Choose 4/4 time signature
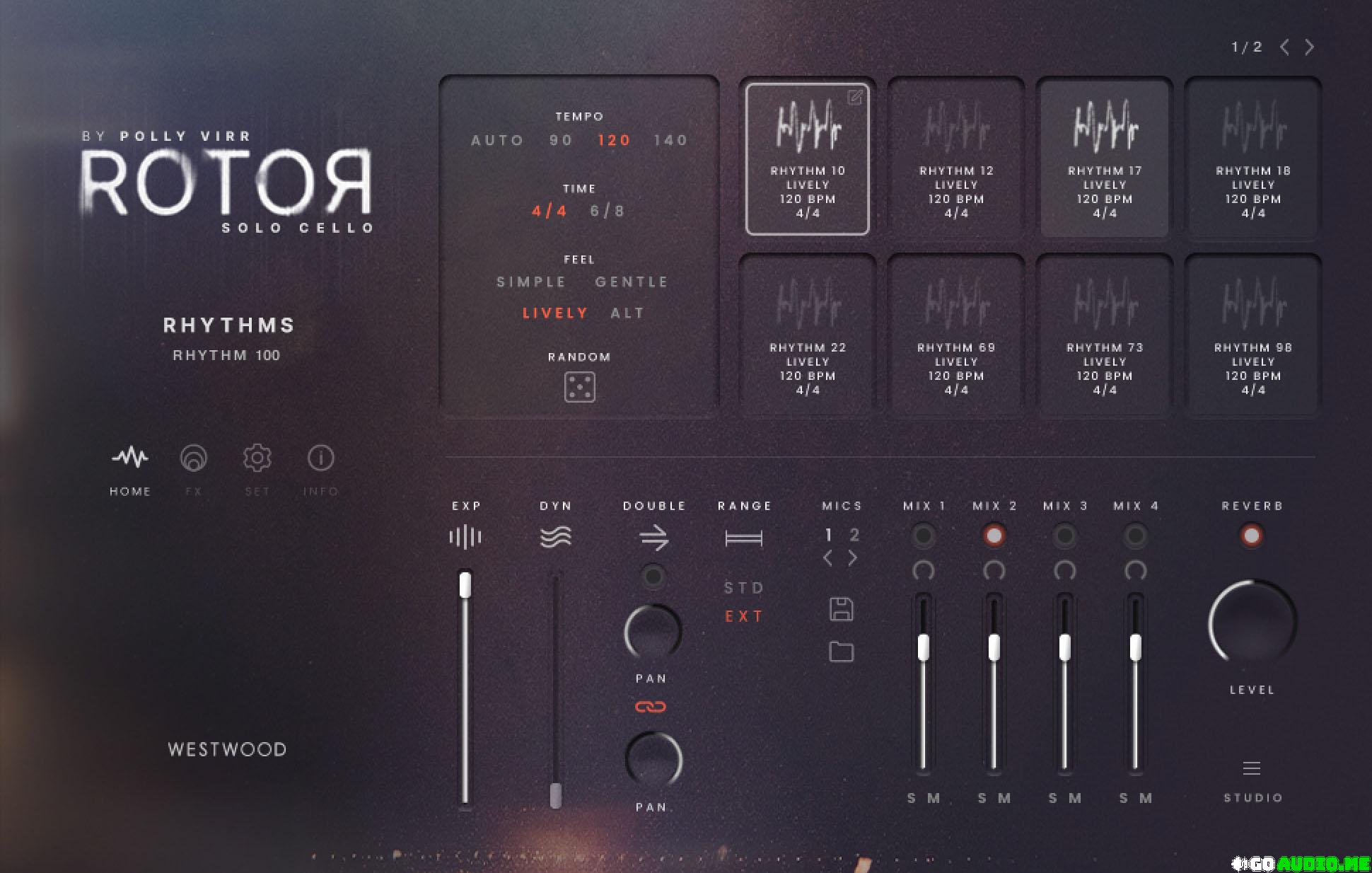Screen dimensions: 1372x873 click(x=550, y=211)
